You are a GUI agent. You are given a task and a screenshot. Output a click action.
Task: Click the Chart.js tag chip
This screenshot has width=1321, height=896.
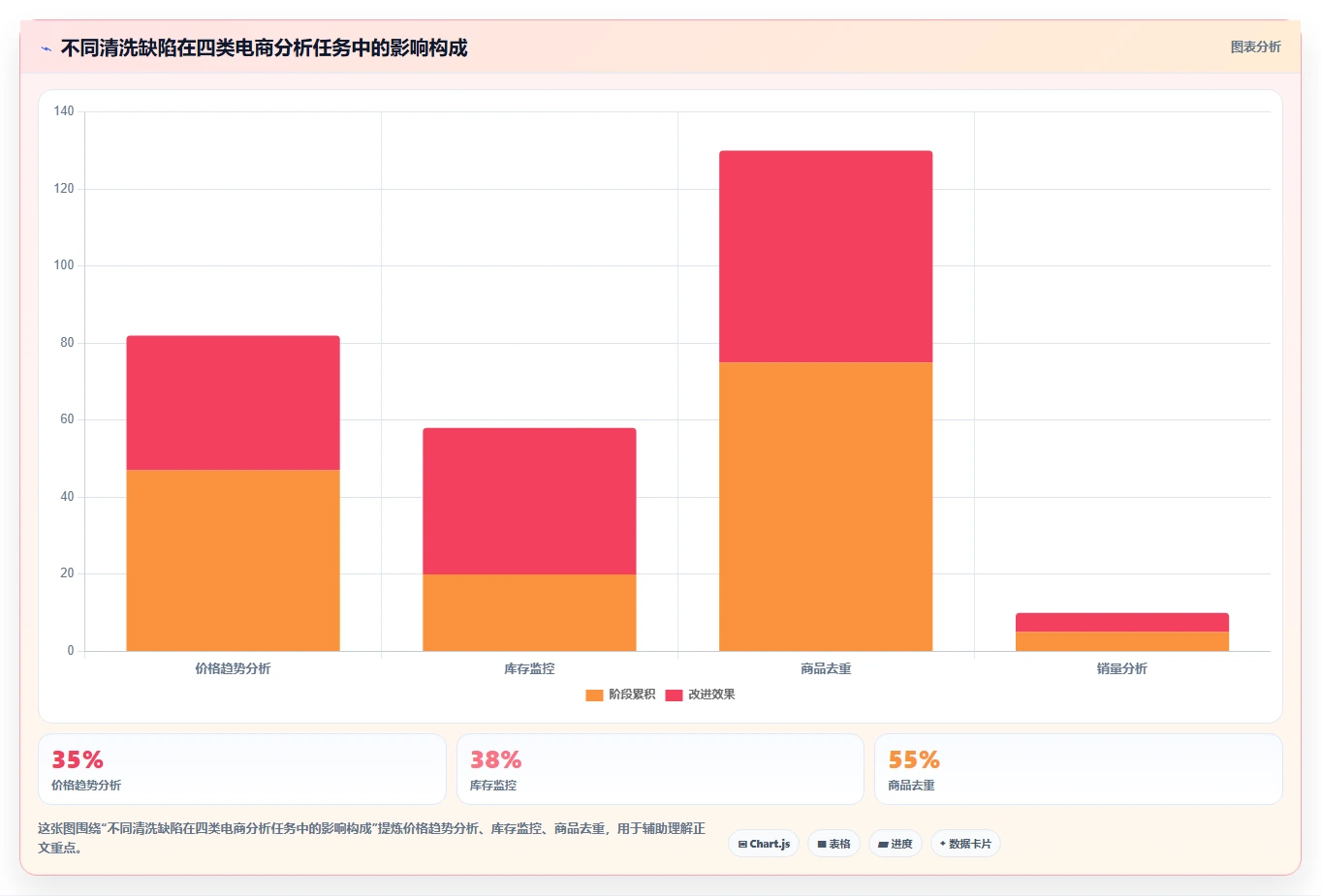(764, 844)
